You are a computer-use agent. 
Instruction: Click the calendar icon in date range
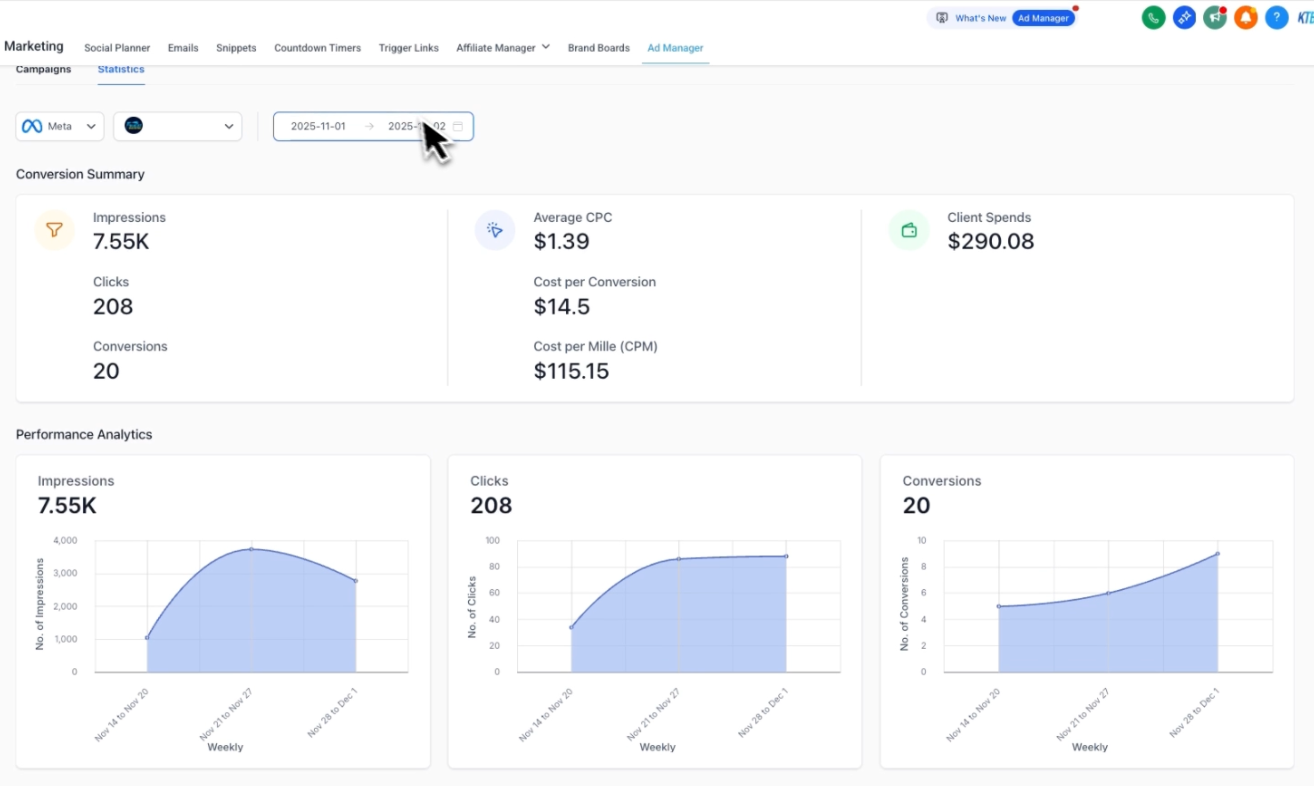point(458,127)
